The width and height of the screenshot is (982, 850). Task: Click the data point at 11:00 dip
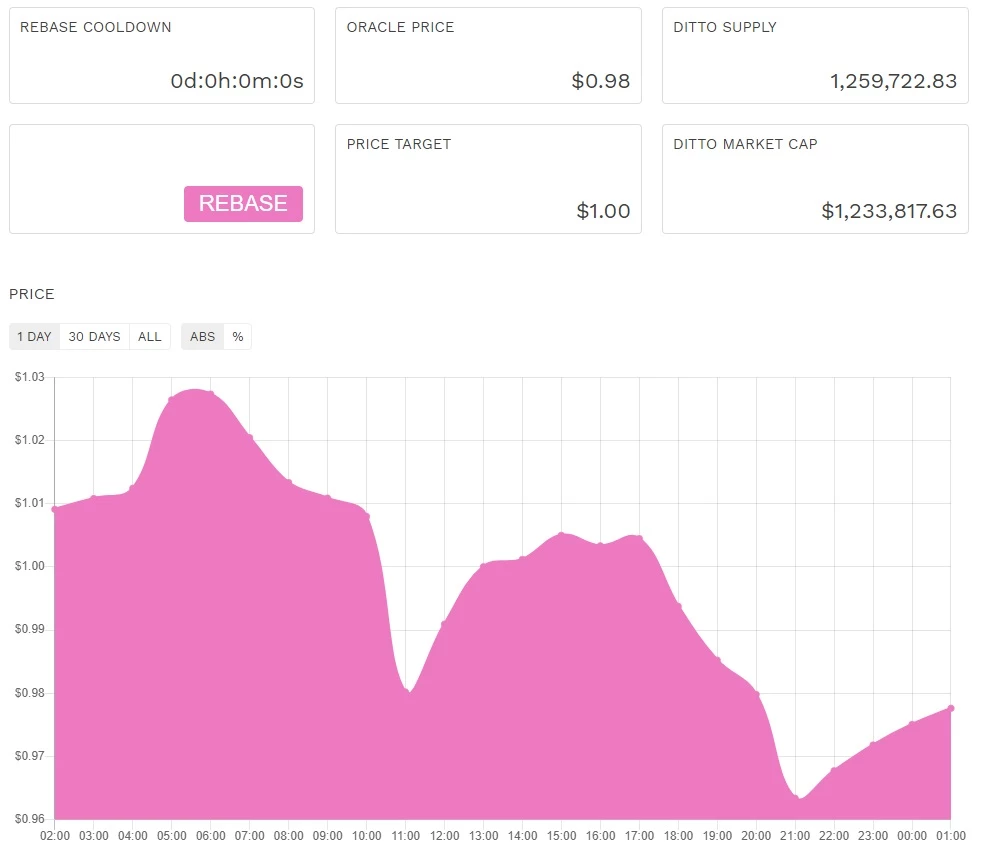pyautogui.click(x=406, y=691)
